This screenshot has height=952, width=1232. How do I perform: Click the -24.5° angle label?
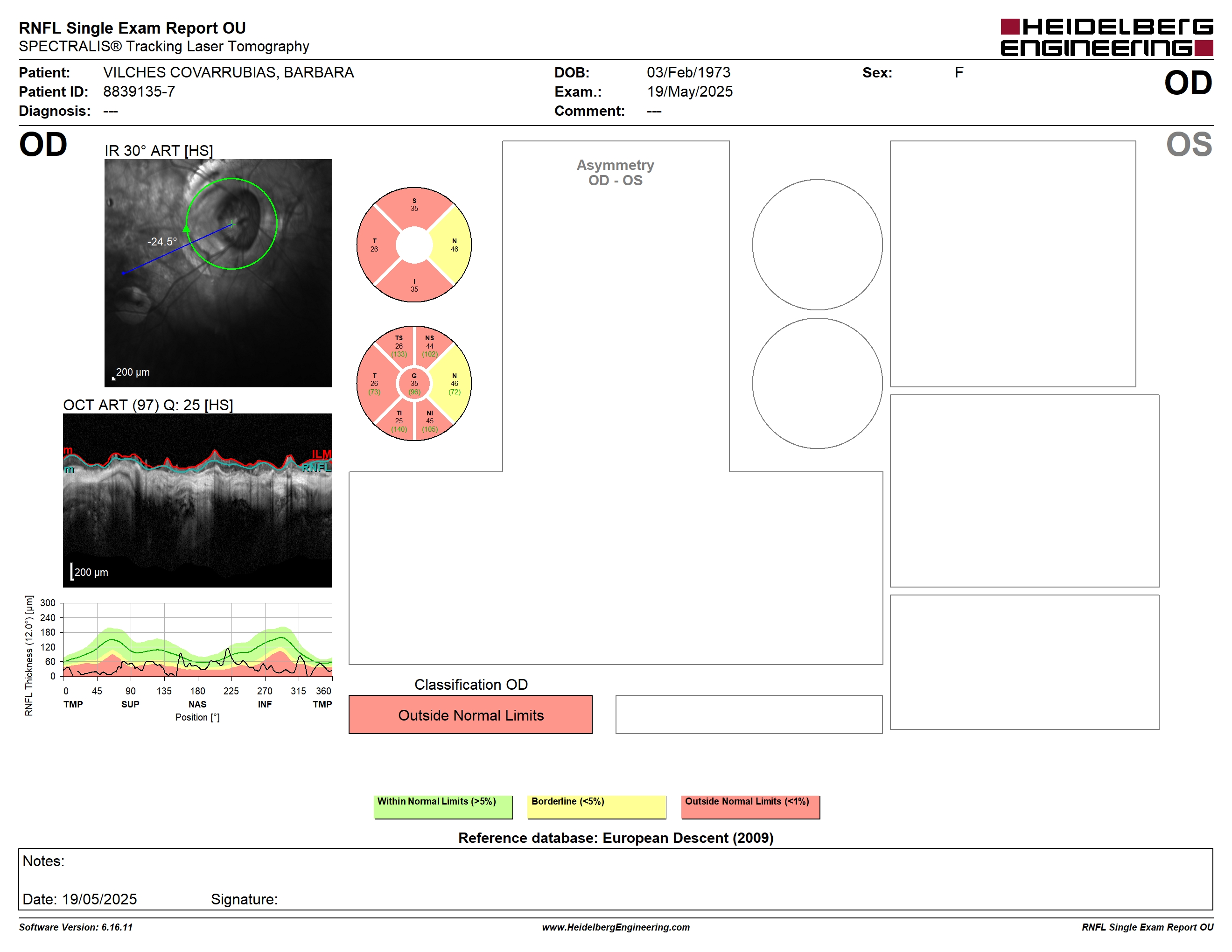coord(162,241)
